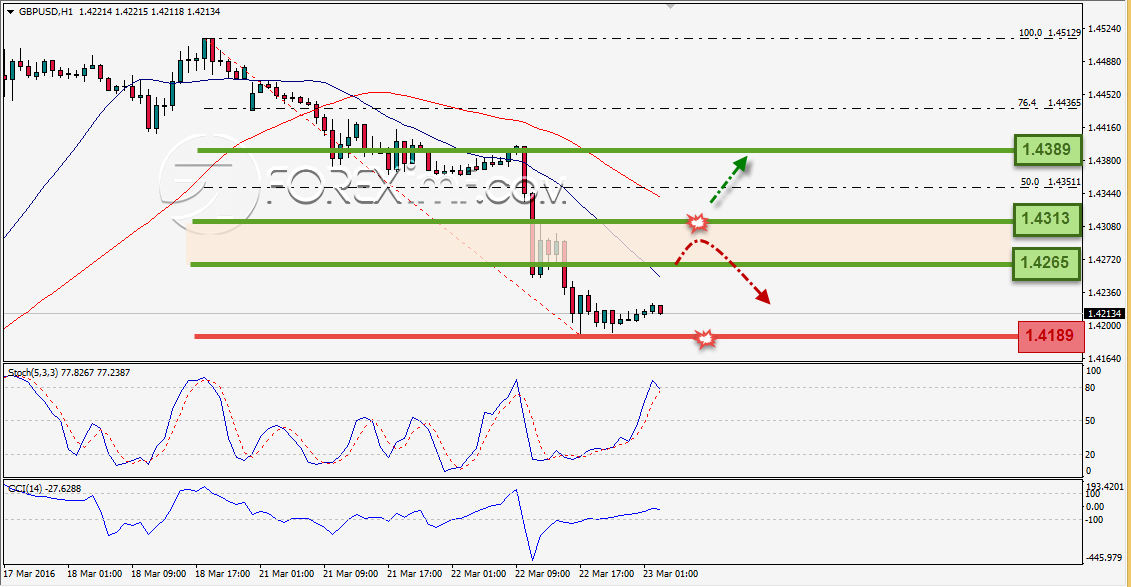Click the current price tag 1.42134
The width and height of the screenshot is (1131, 587).
point(1104,314)
